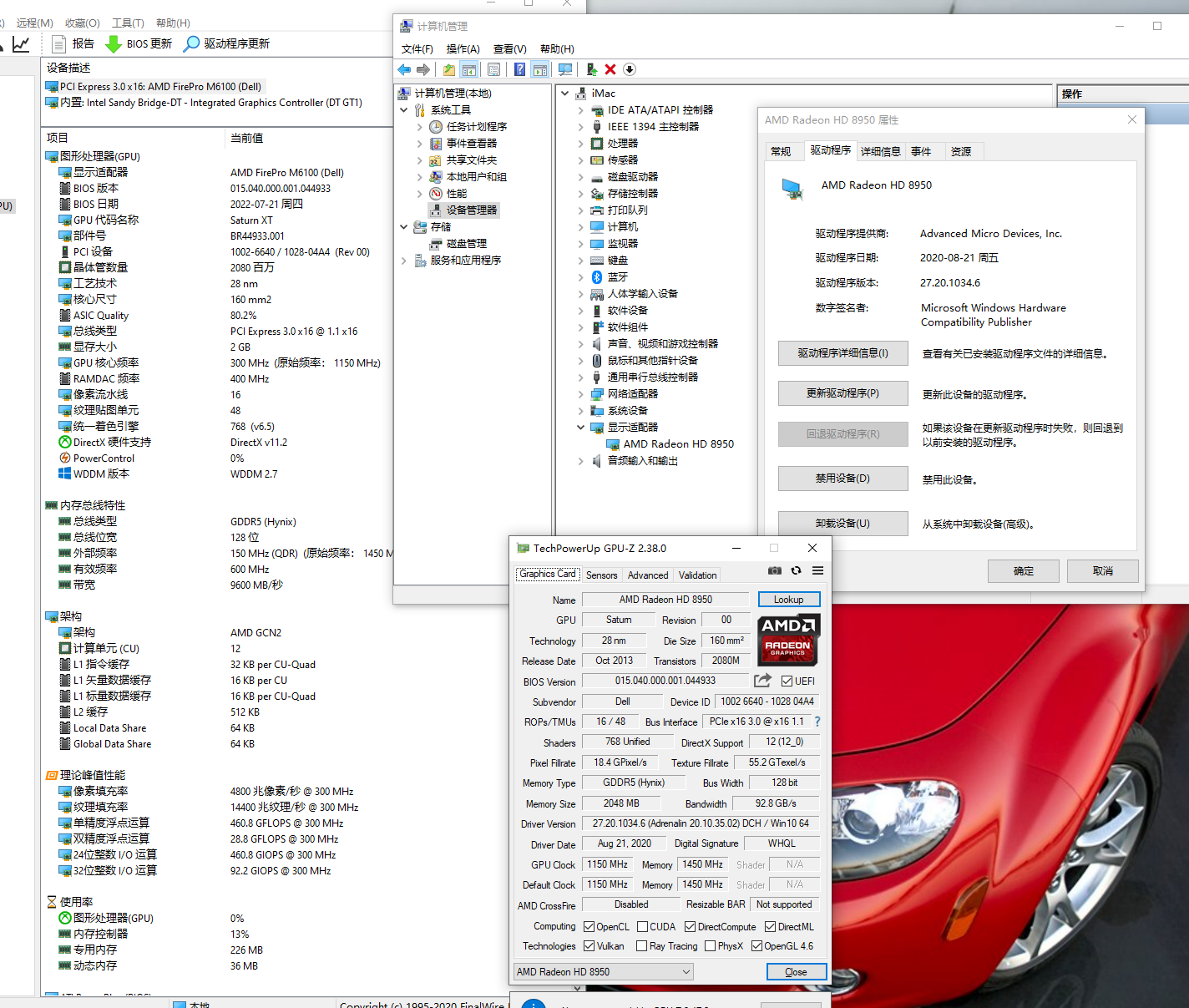Toggle the CUDA checkbox

(643, 926)
